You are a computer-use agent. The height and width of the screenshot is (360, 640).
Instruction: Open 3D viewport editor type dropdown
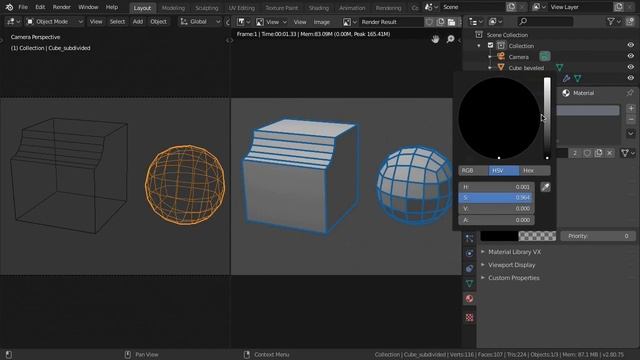13,22
